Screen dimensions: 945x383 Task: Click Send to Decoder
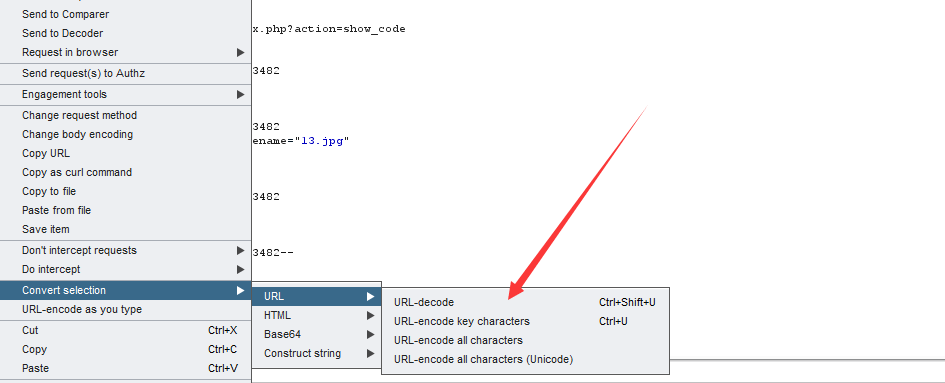point(125,33)
